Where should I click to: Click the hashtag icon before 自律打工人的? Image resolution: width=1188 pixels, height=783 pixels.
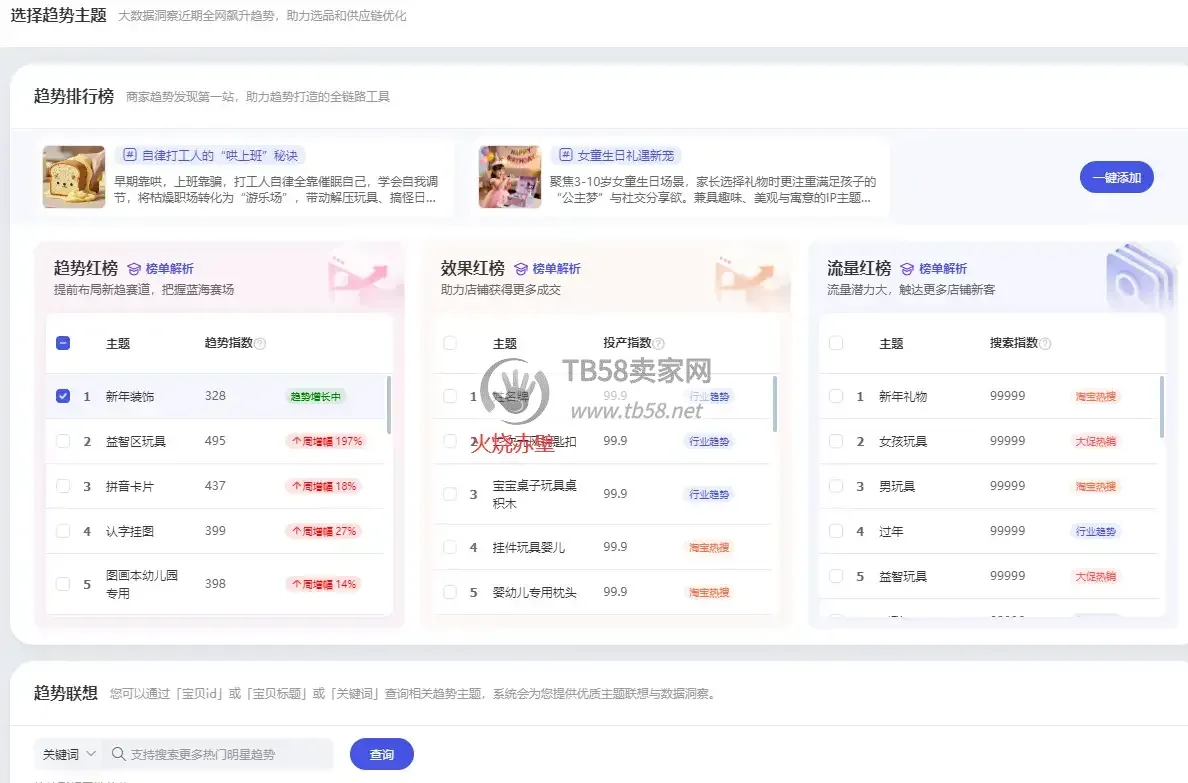click(130, 155)
